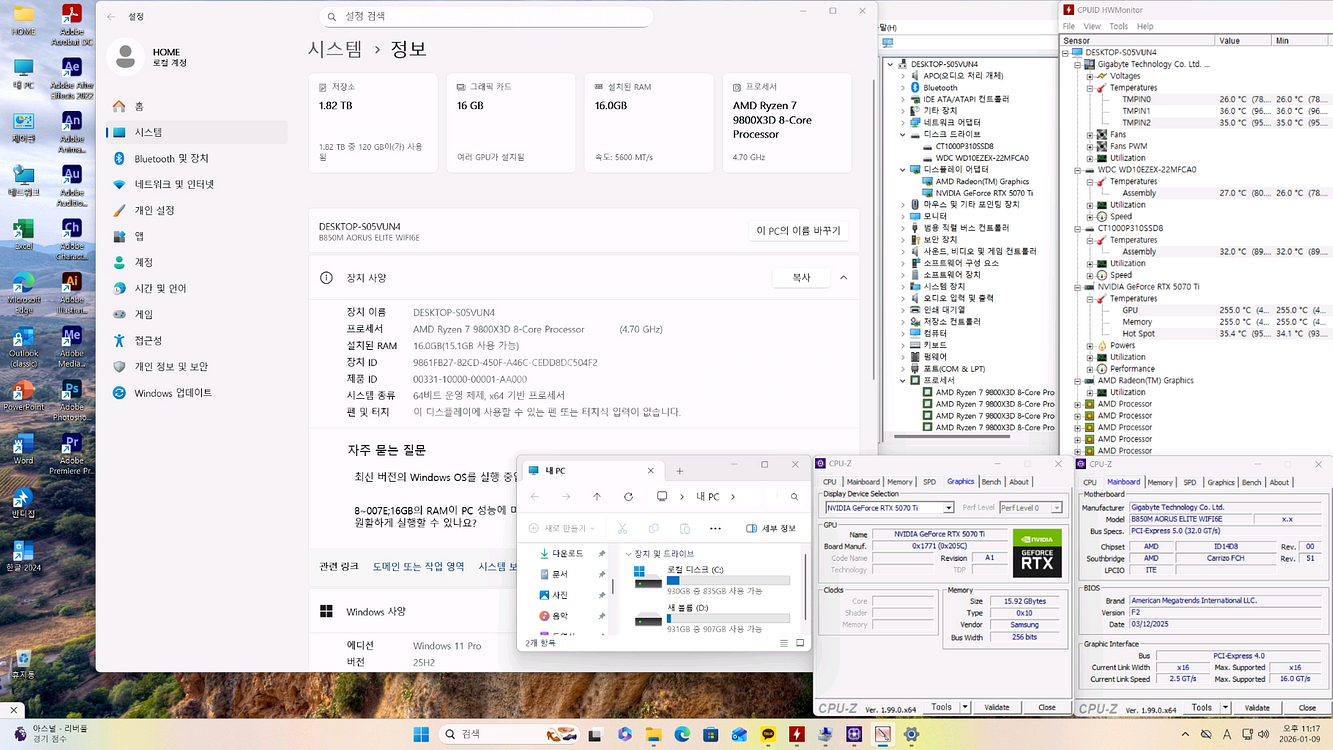The height and width of the screenshot is (750, 1333).
Task: Click the Fans PWM icon in HWMonitor
Action: pyautogui.click(x=1102, y=147)
